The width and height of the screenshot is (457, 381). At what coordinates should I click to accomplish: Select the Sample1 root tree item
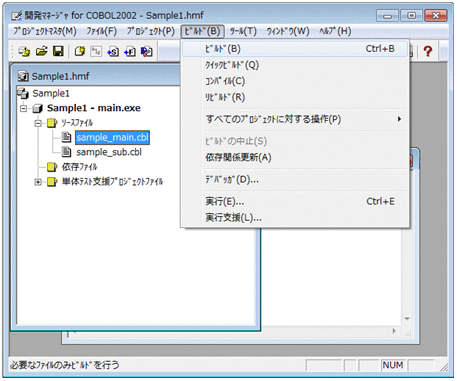pos(51,93)
